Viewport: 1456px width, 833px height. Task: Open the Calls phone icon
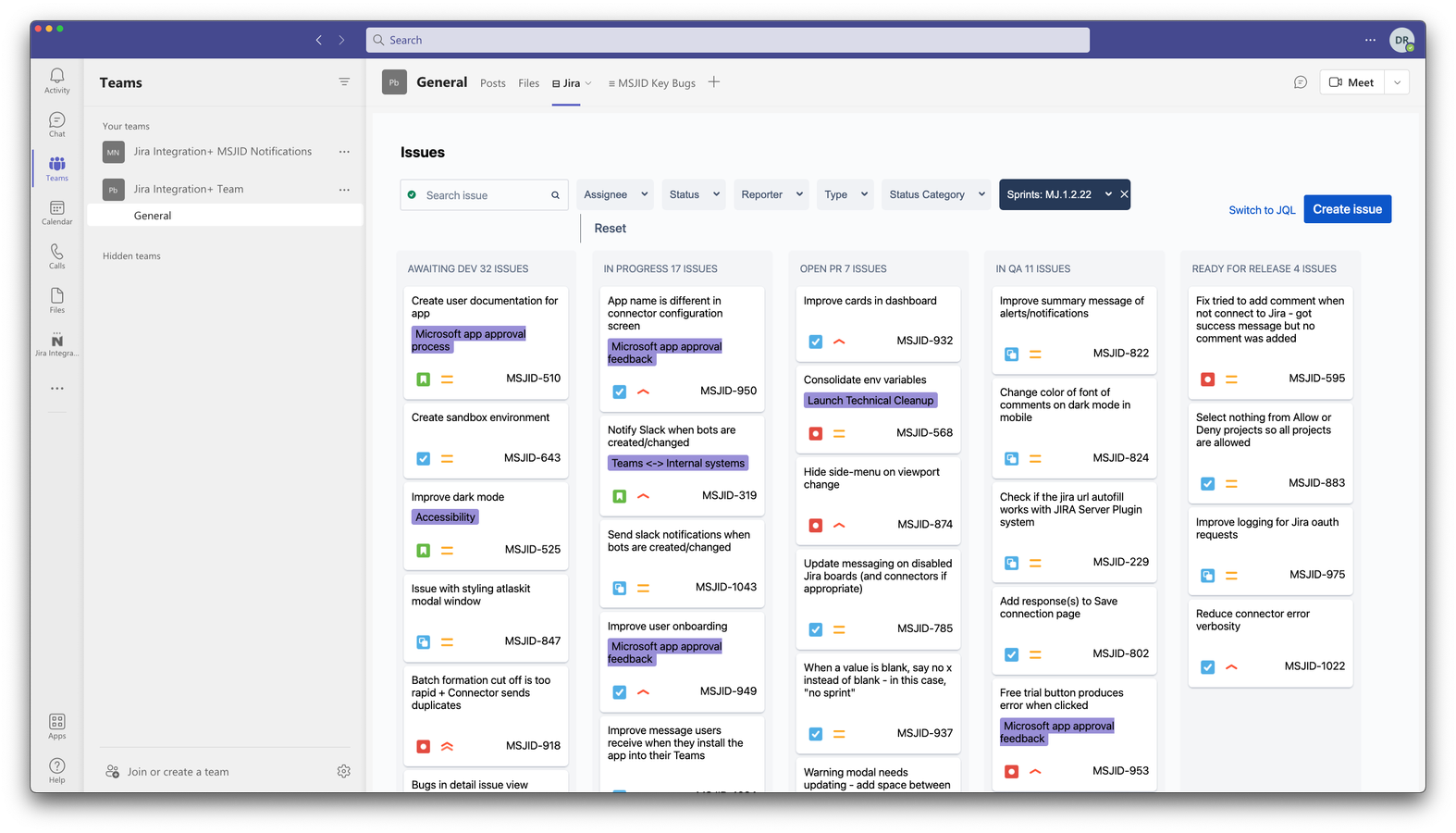click(x=57, y=256)
